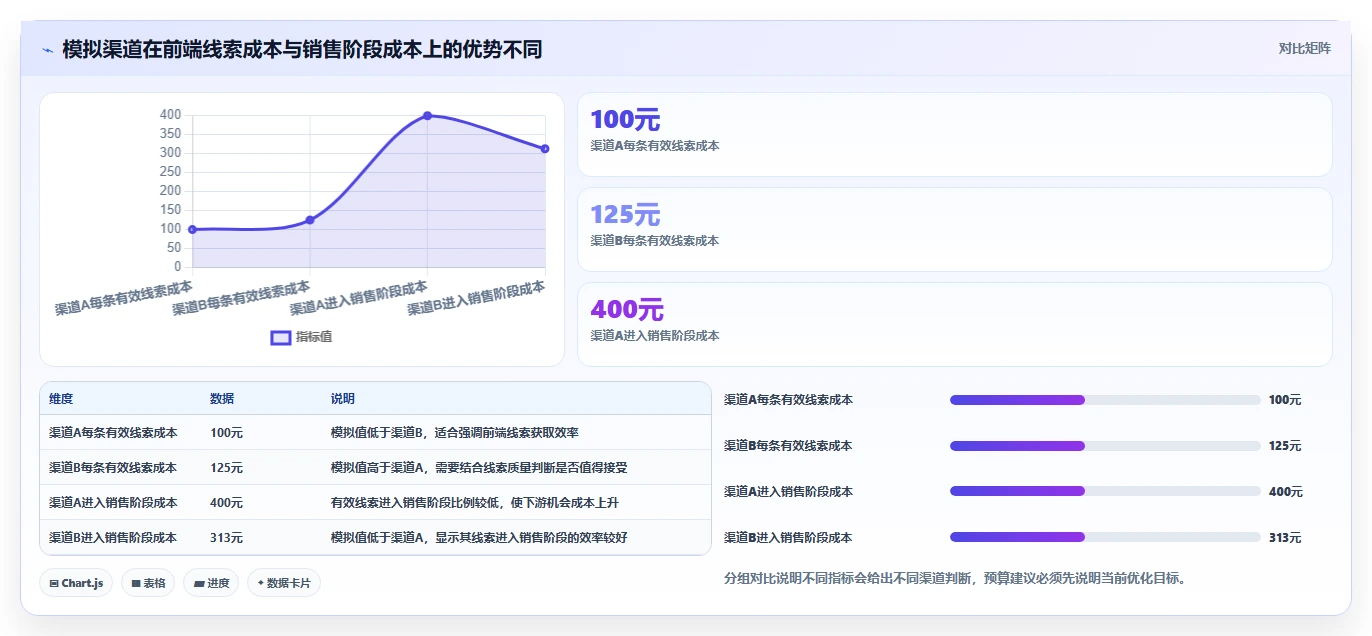Click the chart x-axis label 渠道A进入销售阶段成本
This screenshot has width=1372, height=636.
pyautogui.click(x=357, y=299)
